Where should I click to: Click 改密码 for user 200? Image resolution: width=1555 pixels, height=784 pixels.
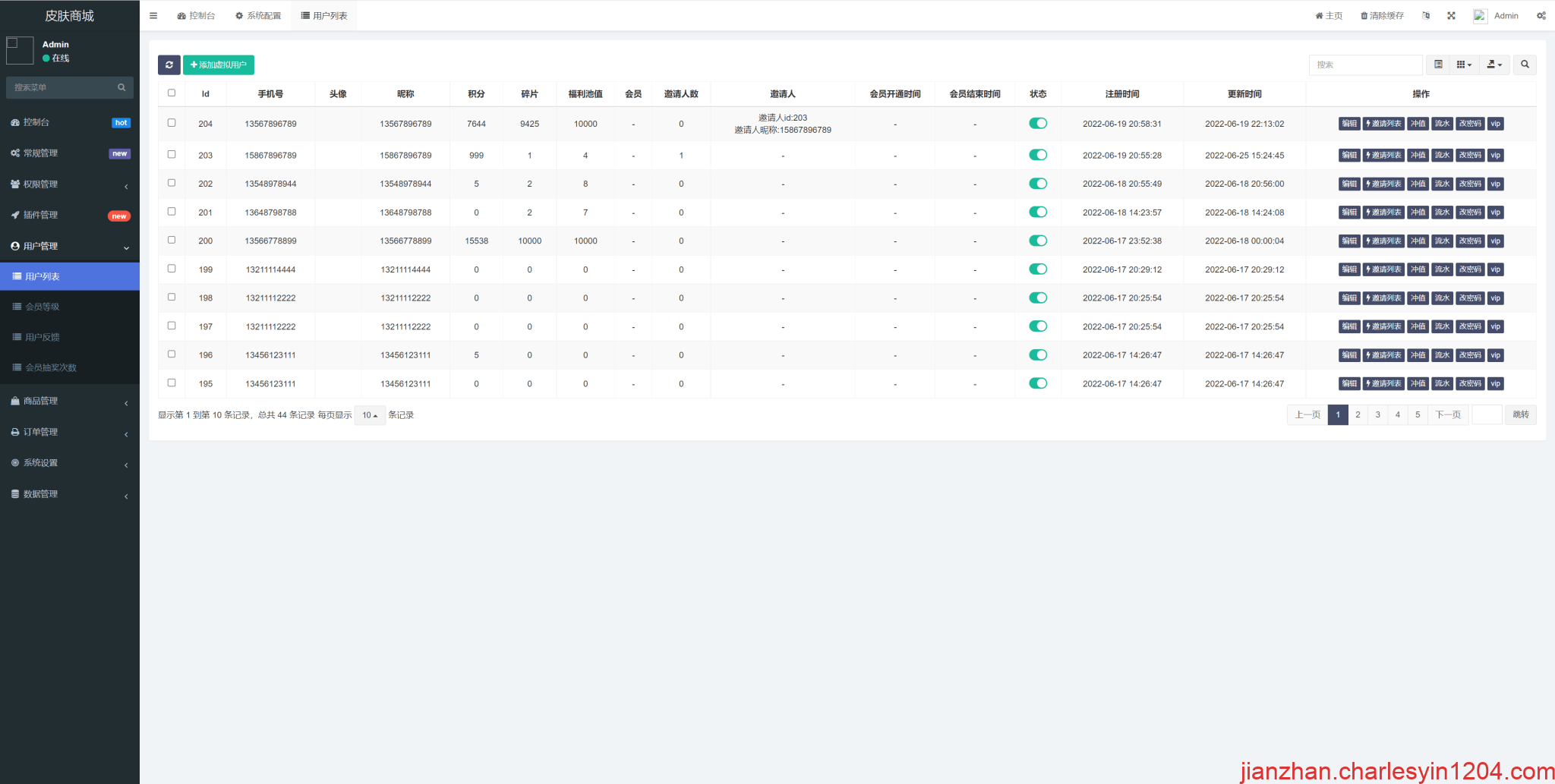pyautogui.click(x=1470, y=241)
